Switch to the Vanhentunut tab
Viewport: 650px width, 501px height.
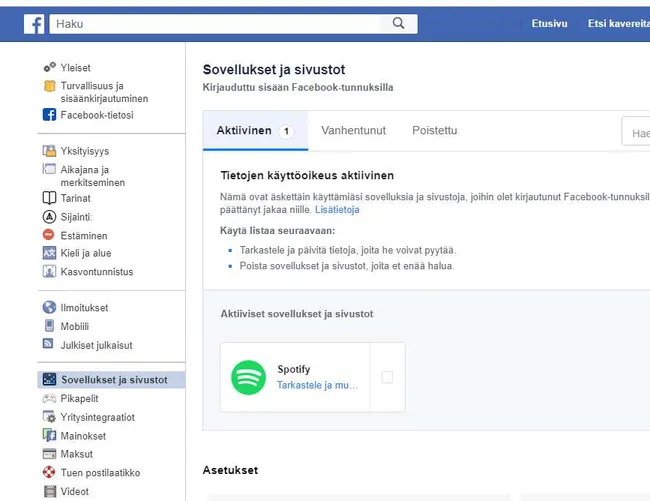(354, 131)
